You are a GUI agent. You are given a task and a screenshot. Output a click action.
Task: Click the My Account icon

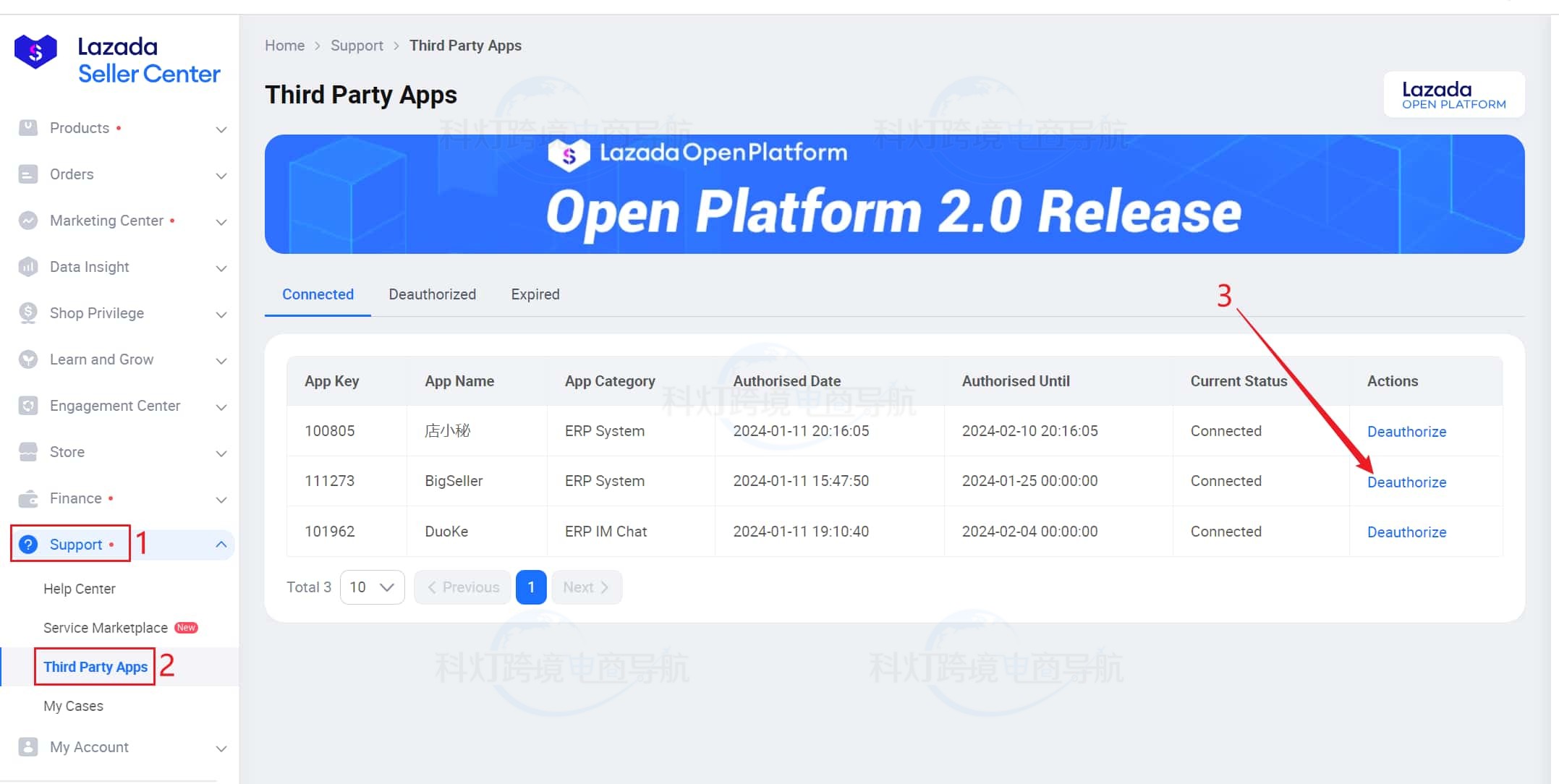[x=27, y=747]
